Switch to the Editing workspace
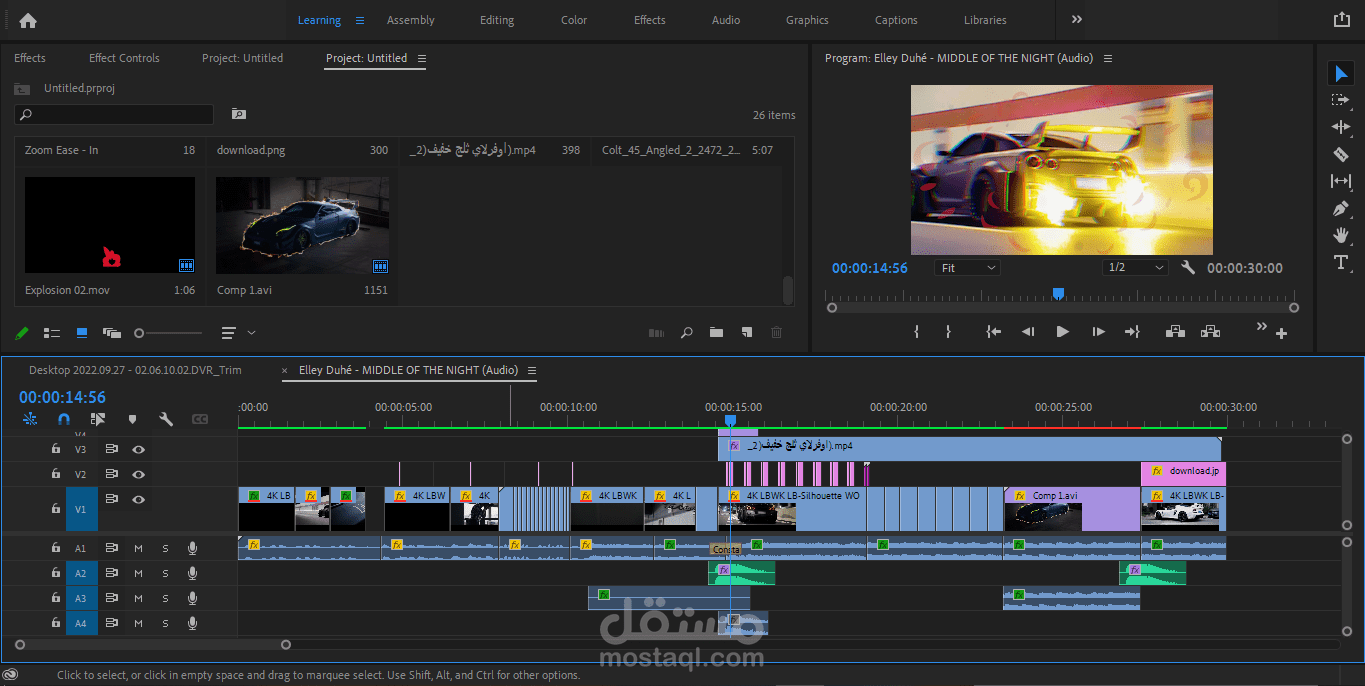 click(497, 20)
